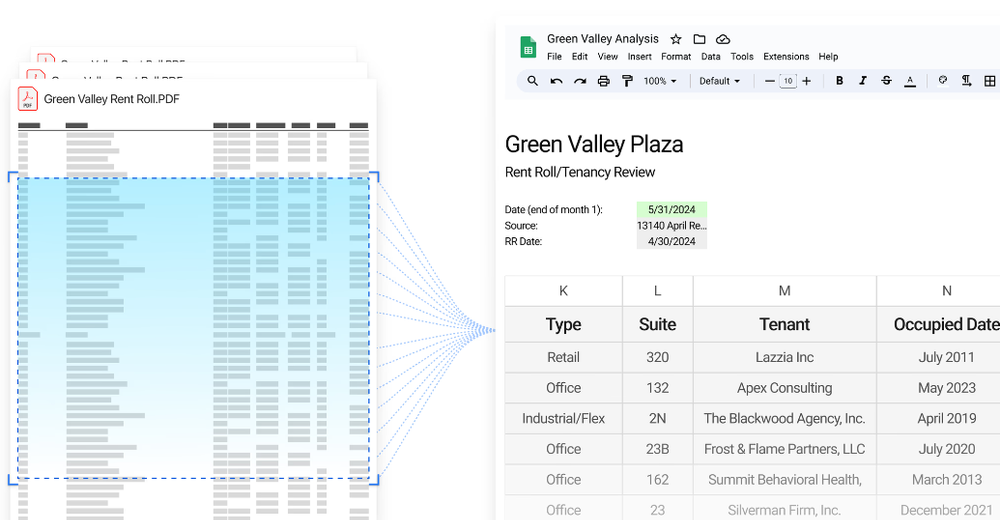Select column M header
1000x520 pixels.
click(784, 291)
